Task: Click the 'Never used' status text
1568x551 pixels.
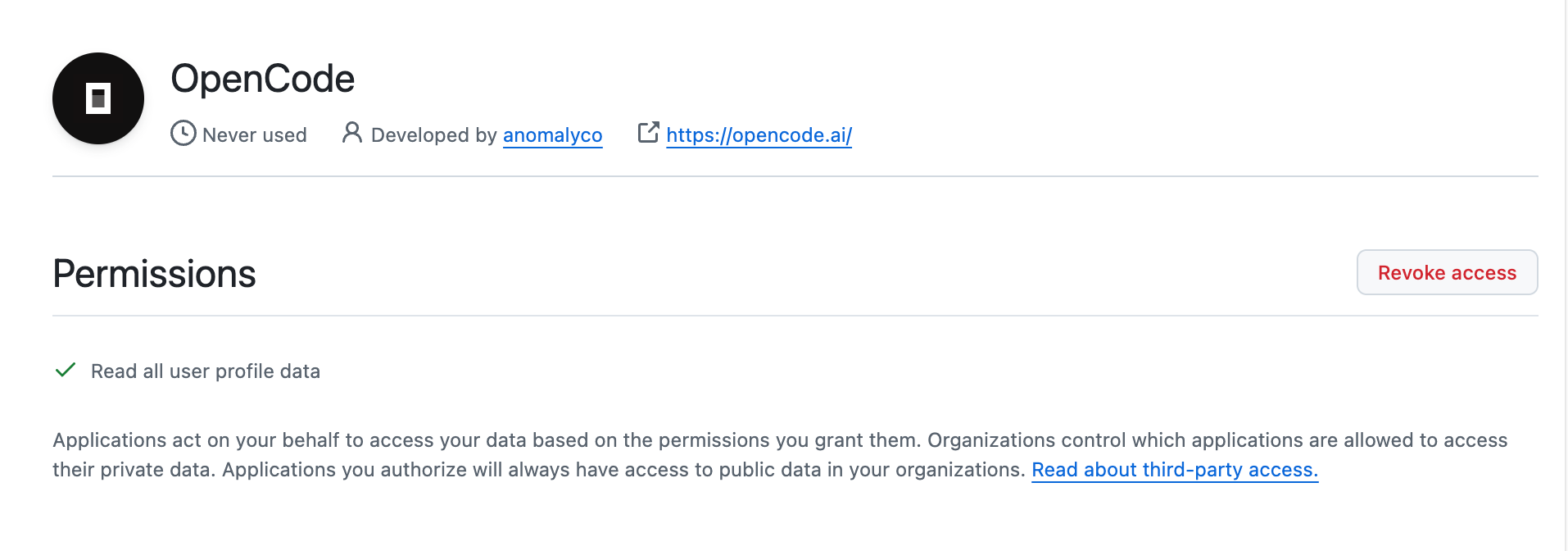Action: click(255, 135)
